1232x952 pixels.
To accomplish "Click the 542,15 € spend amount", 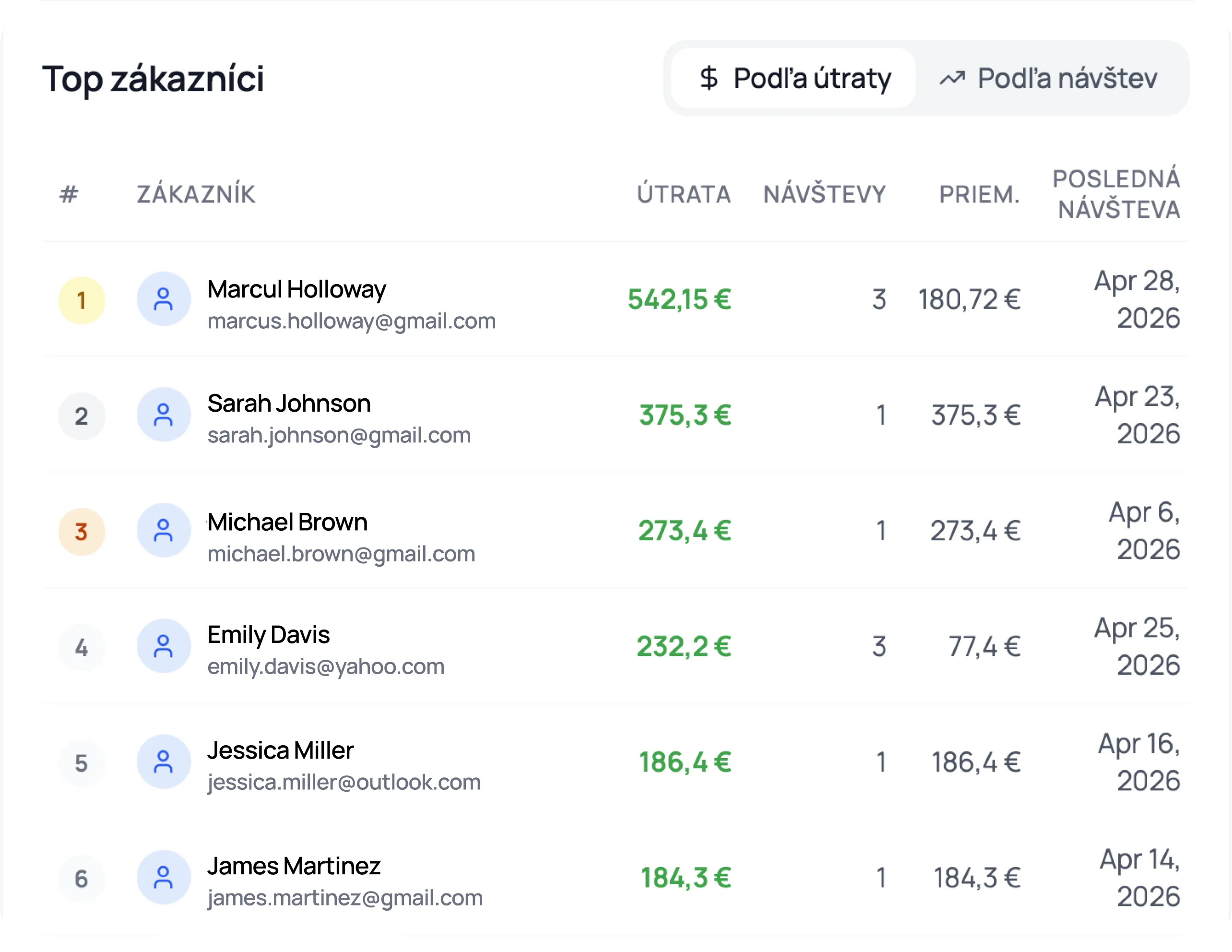I will tap(680, 299).
